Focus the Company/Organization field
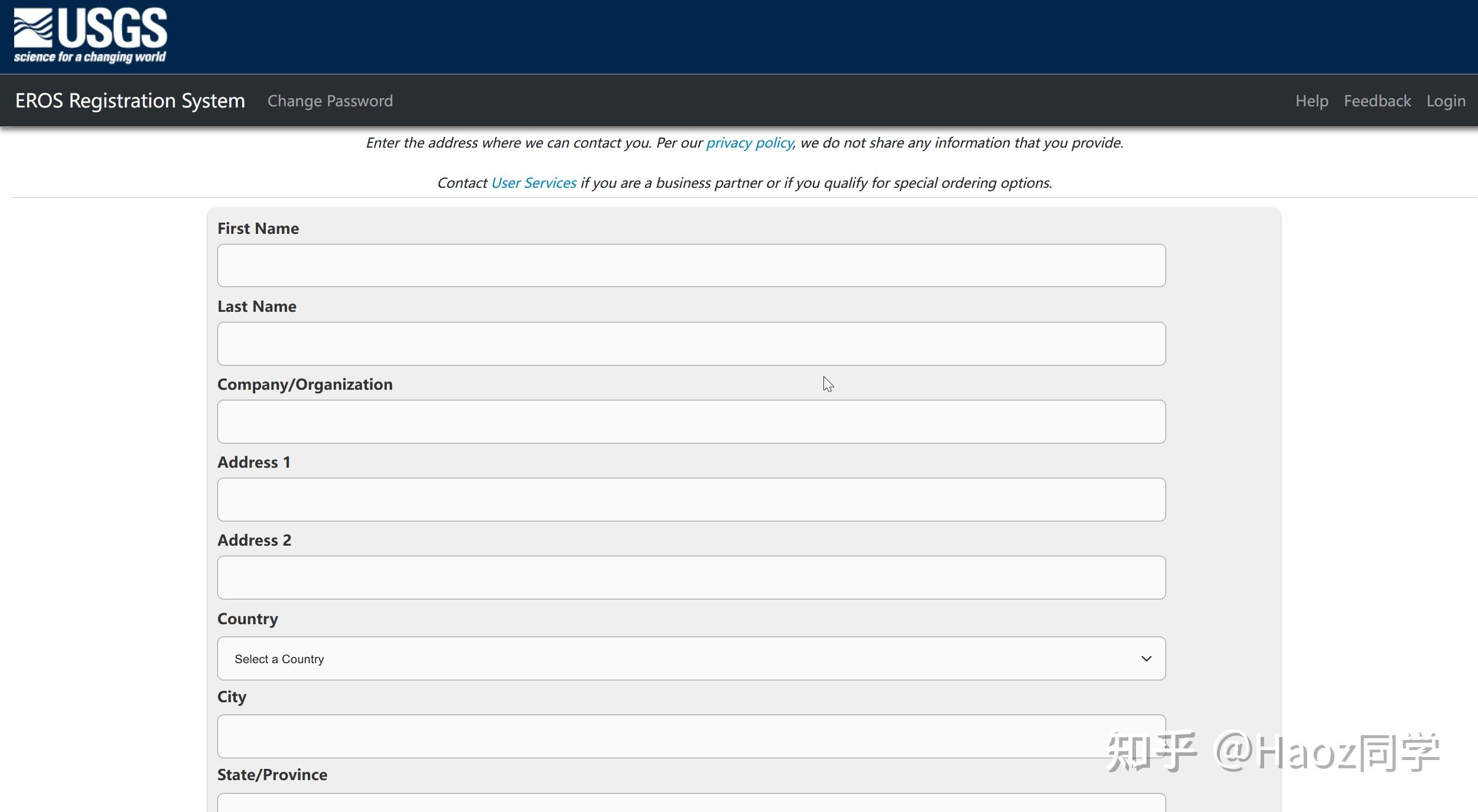 pos(691,422)
